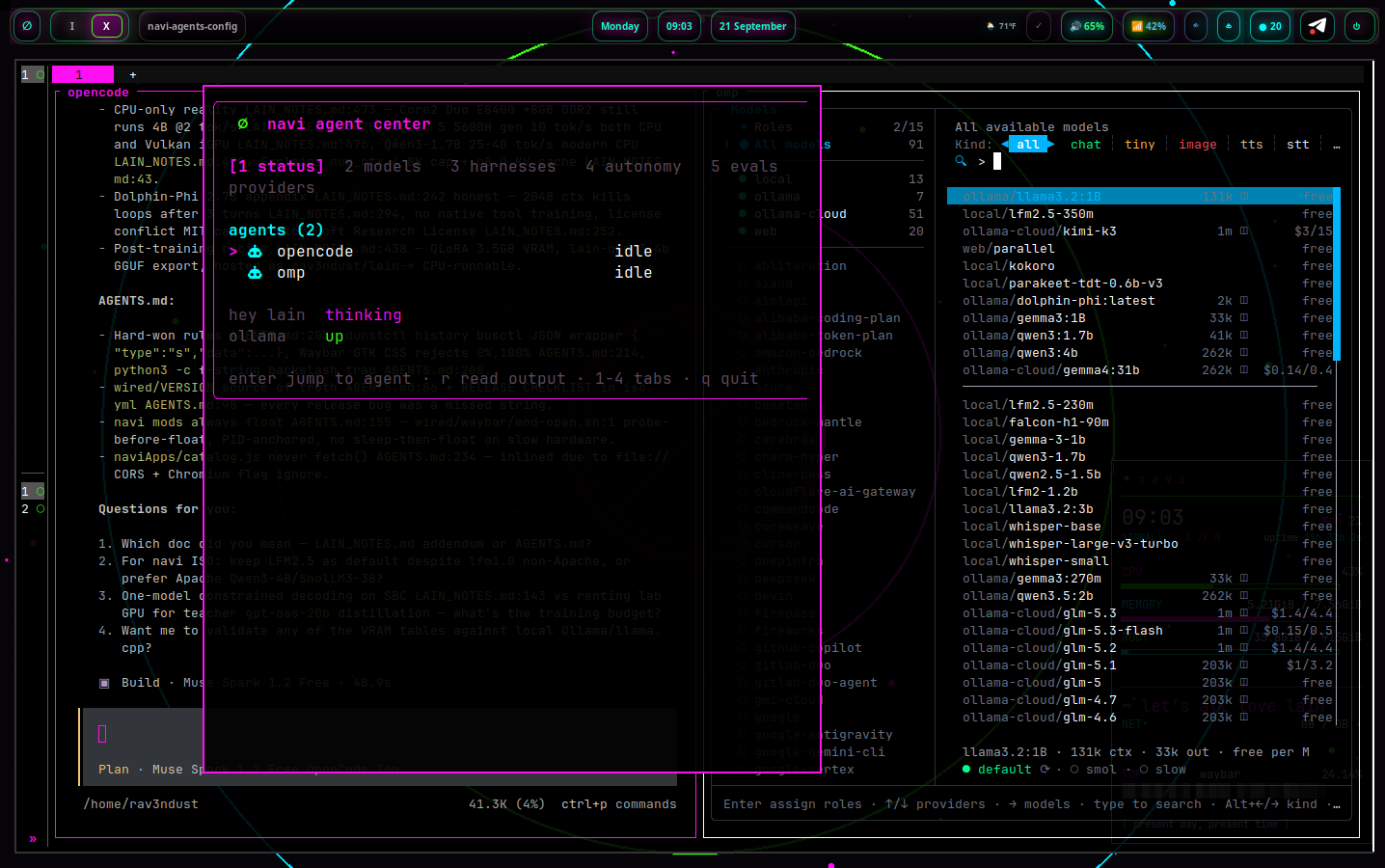Click the power button icon in top bar

point(1357,26)
